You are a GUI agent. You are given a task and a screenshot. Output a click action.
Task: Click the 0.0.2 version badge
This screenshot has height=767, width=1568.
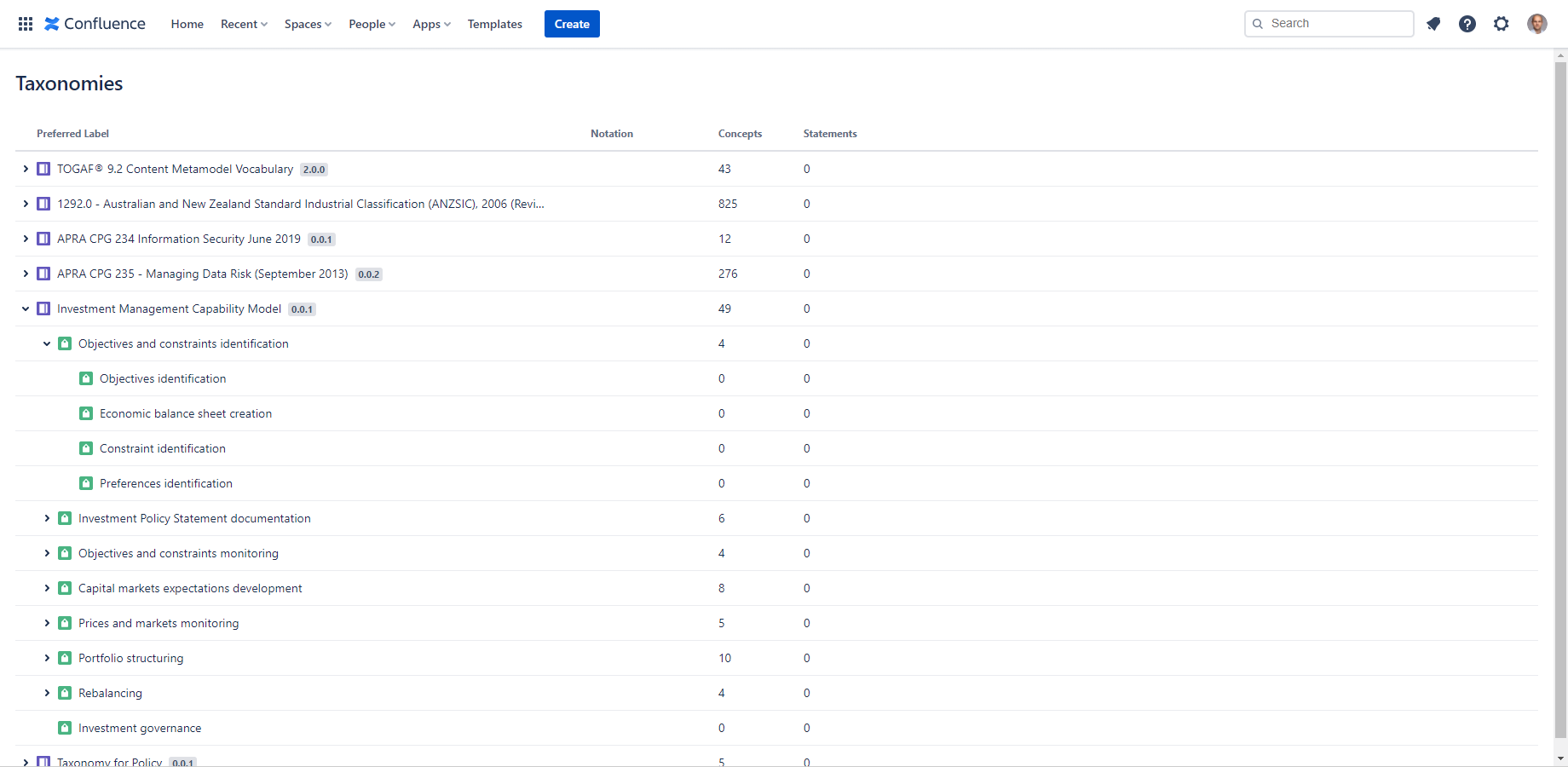(369, 274)
